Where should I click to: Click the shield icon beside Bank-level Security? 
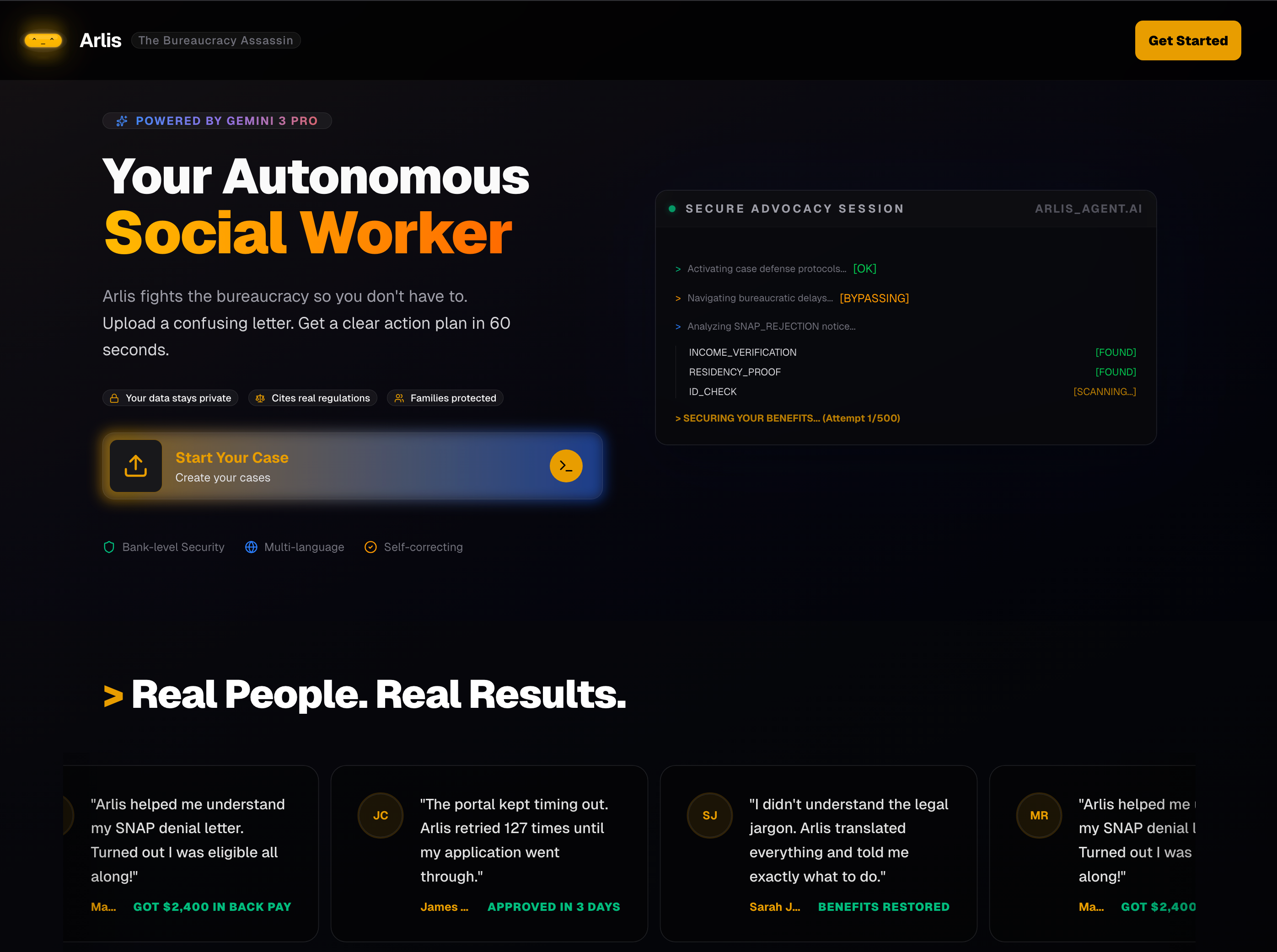109,547
